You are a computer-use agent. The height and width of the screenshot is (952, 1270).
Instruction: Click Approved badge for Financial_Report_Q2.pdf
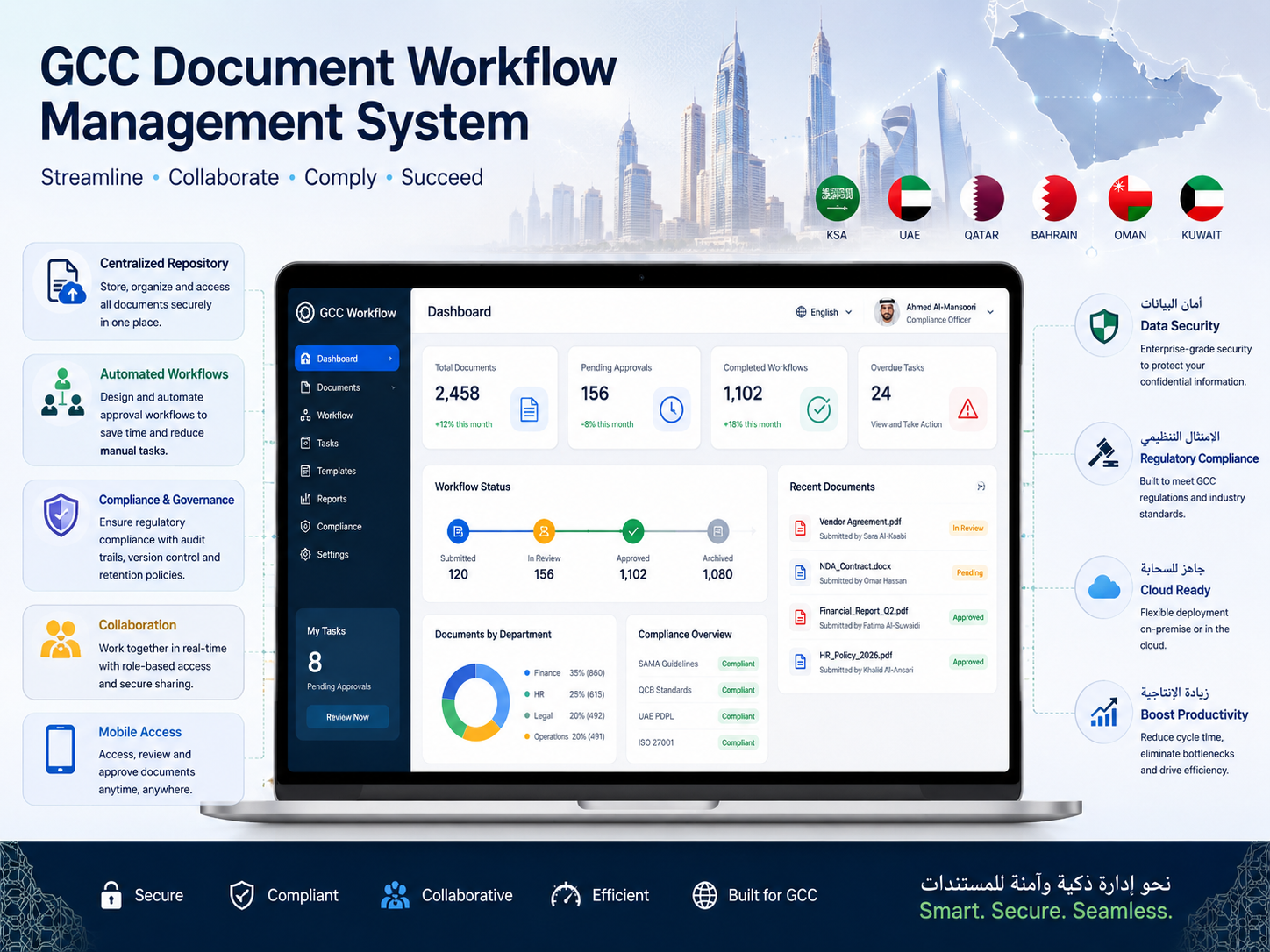pos(968,618)
